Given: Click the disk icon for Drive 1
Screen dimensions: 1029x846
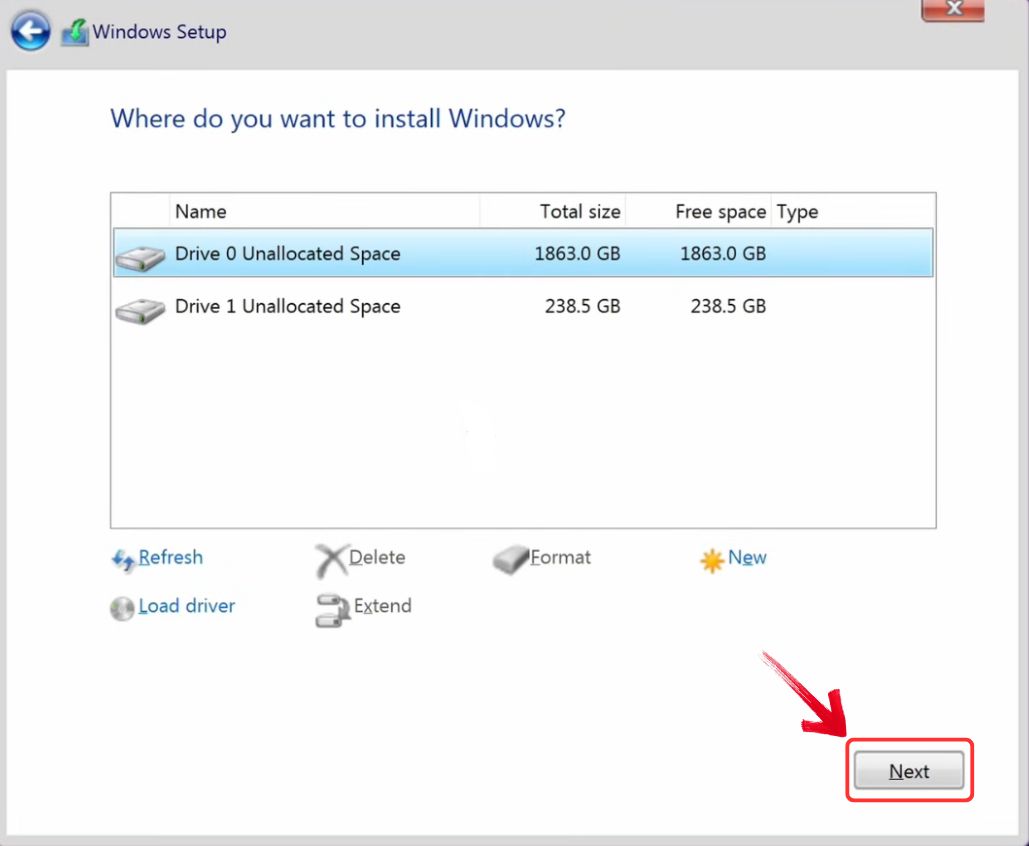Looking at the screenshot, I should pos(140,307).
